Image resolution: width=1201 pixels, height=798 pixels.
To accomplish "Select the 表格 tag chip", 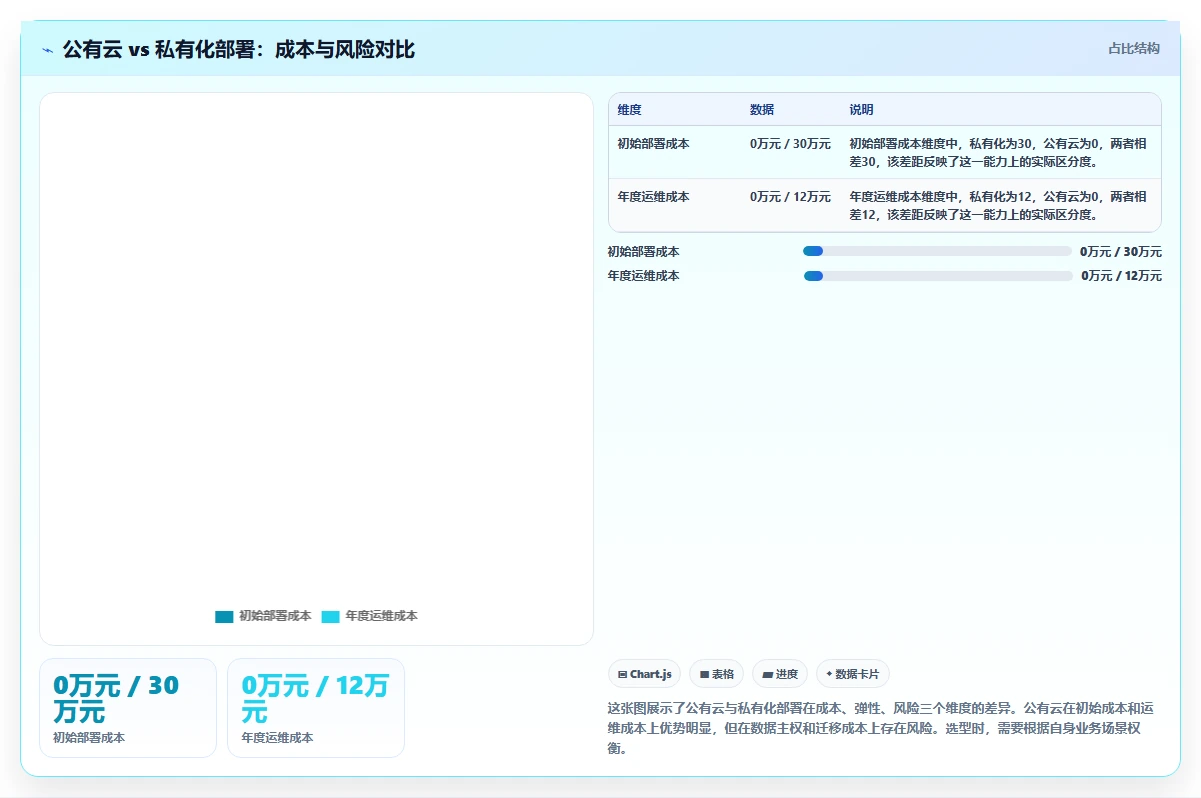I will [717, 674].
